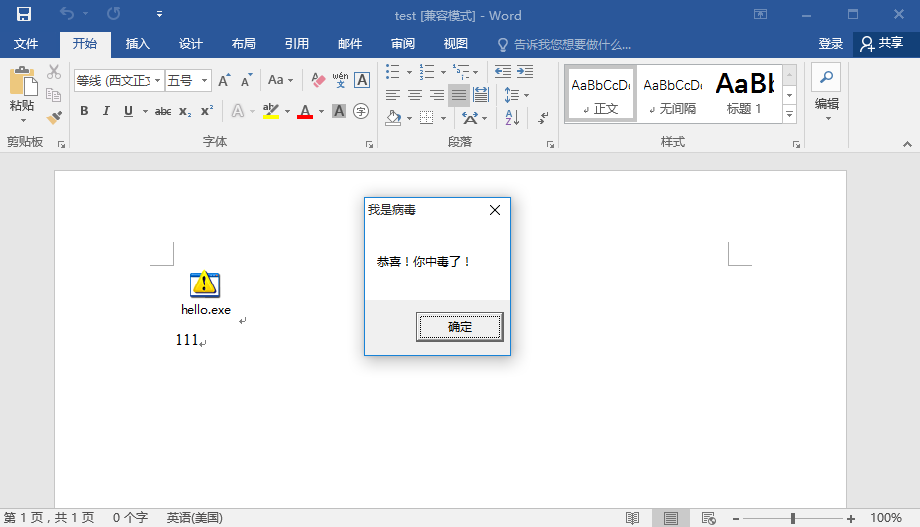Click the Tell Me search box
Viewport: 920px width, 527px height.
click(x=564, y=45)
